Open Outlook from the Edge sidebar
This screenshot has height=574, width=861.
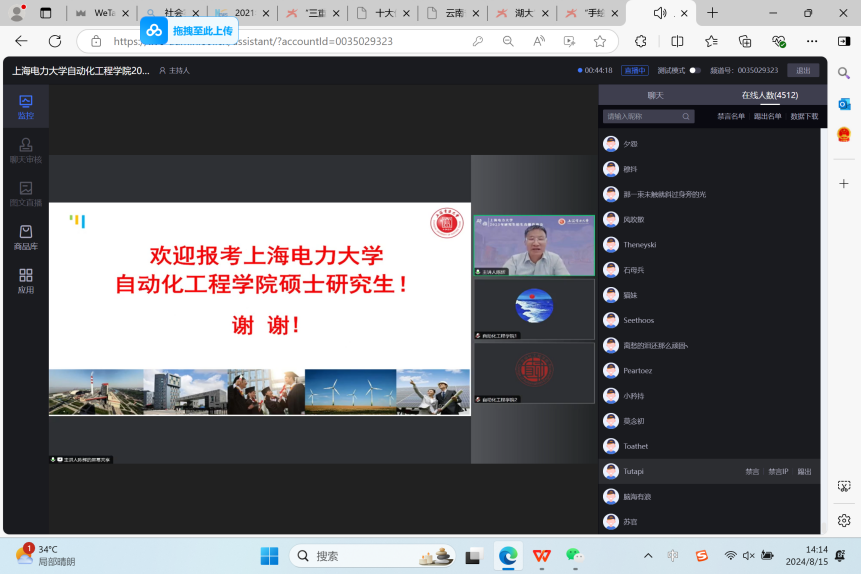pos(844,104)
